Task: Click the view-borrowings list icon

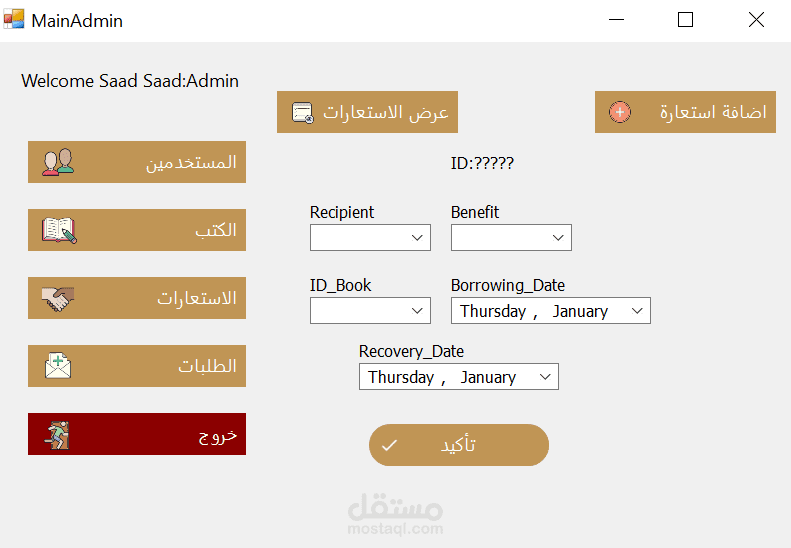Action: pyautogui.click(x=303, y=112)
